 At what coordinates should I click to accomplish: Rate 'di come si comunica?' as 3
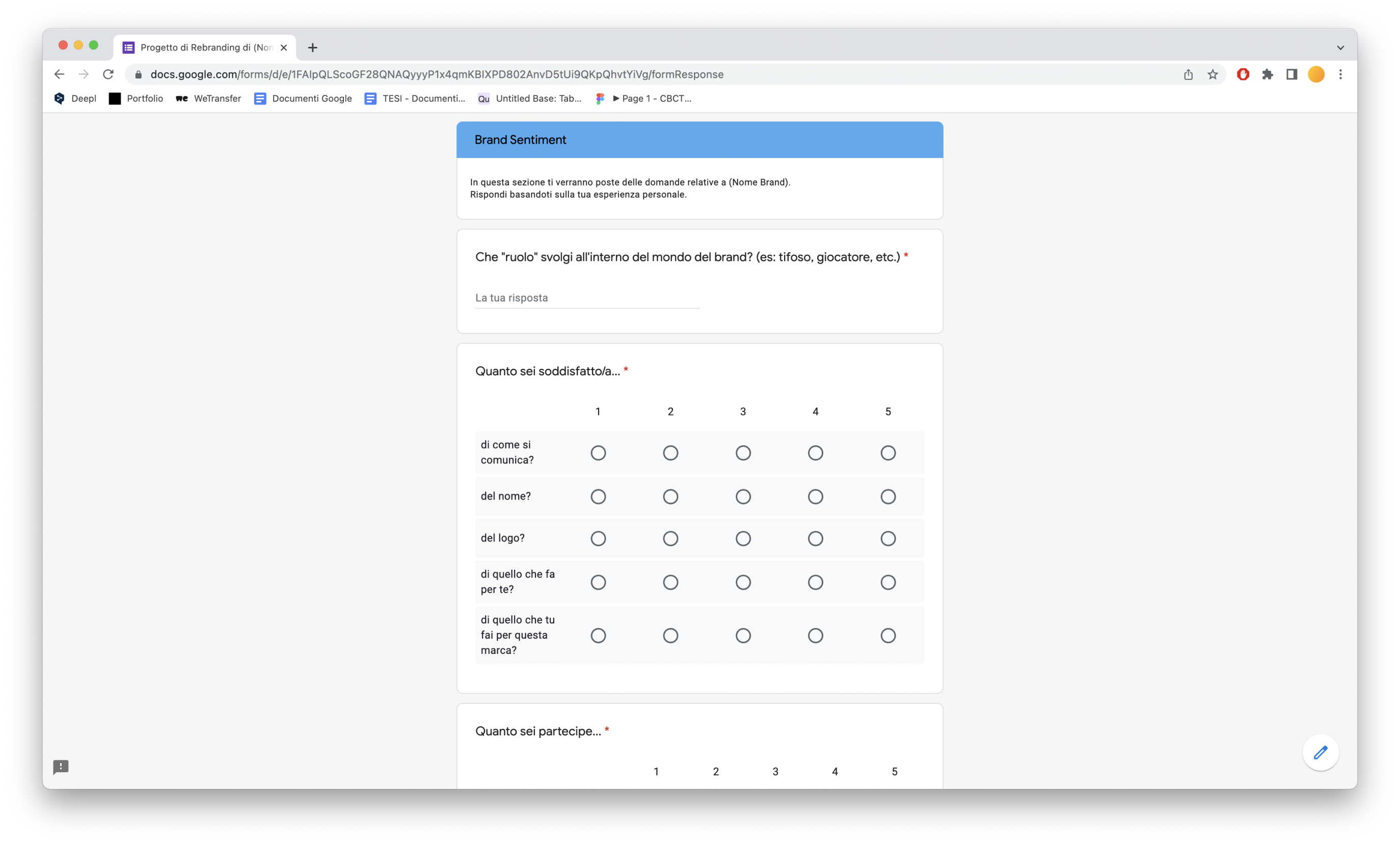(743, 453)
